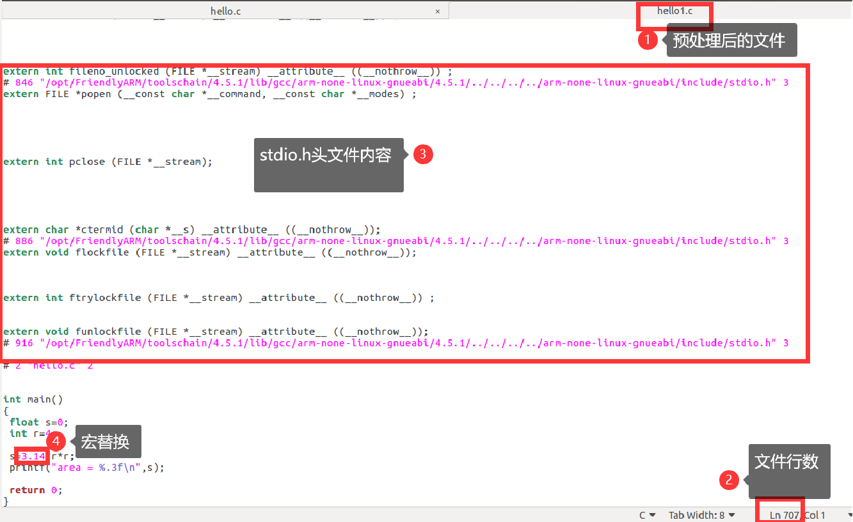Click the '# 886' stdio.h line marker
Viewport: 853px width, 522px height.
(x=396, y=241)
